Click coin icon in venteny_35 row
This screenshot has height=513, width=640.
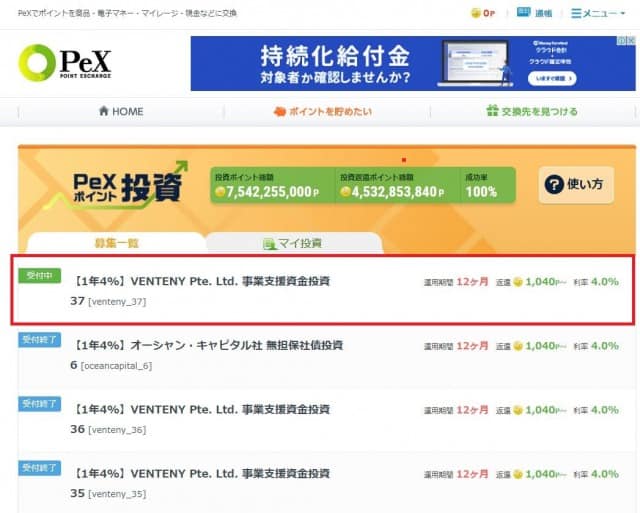(x=518, y=474)
